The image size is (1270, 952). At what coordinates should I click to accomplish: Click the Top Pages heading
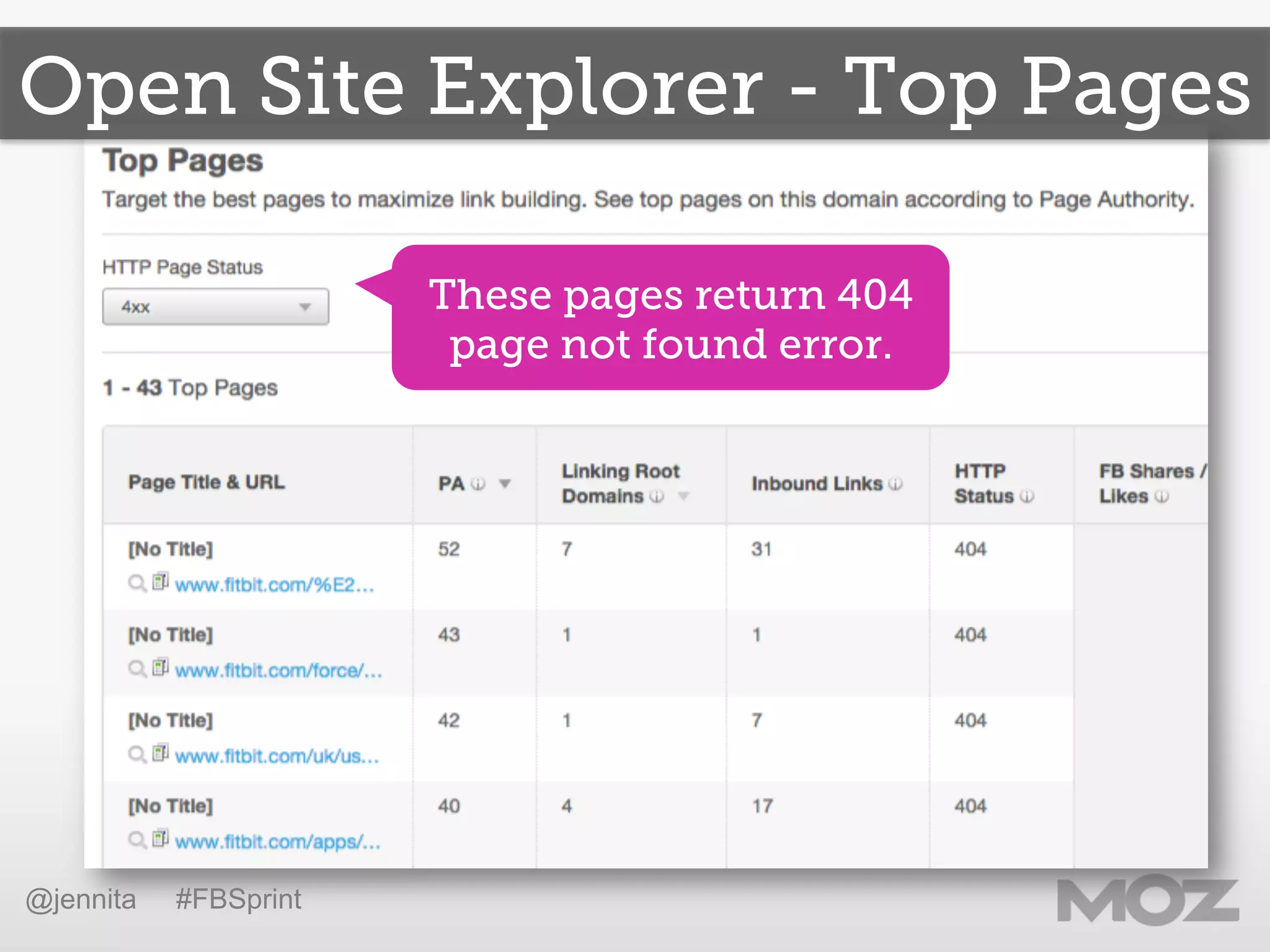pyautogui.click(x=183, y=161)
